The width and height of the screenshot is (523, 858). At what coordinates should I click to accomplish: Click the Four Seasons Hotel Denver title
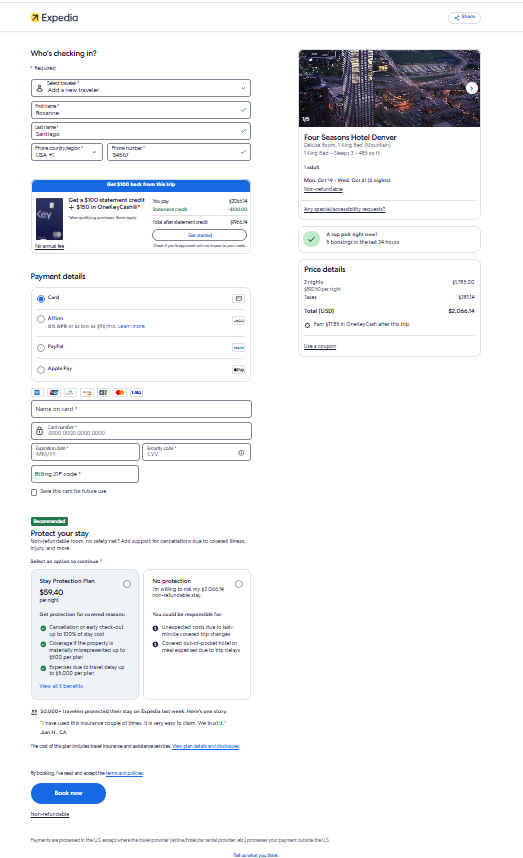coord(350,137)
